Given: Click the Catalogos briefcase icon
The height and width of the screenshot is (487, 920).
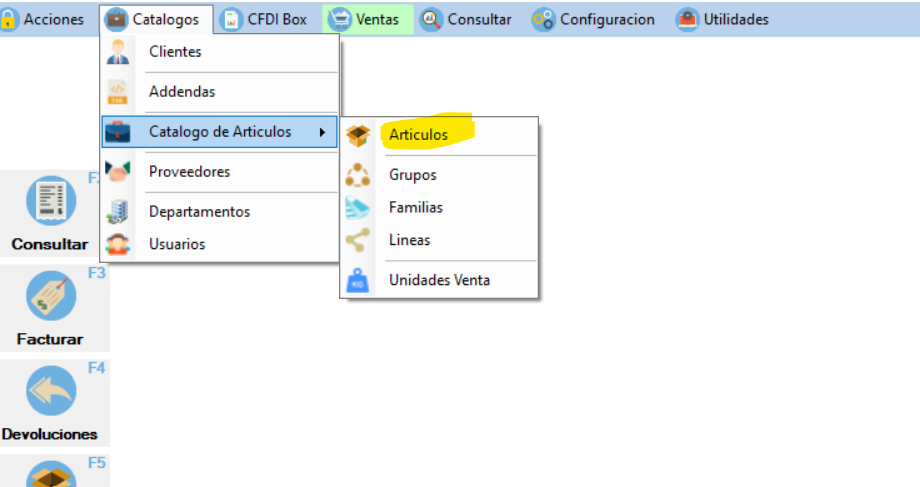Looking at the screenshot, I should (116, 19).
